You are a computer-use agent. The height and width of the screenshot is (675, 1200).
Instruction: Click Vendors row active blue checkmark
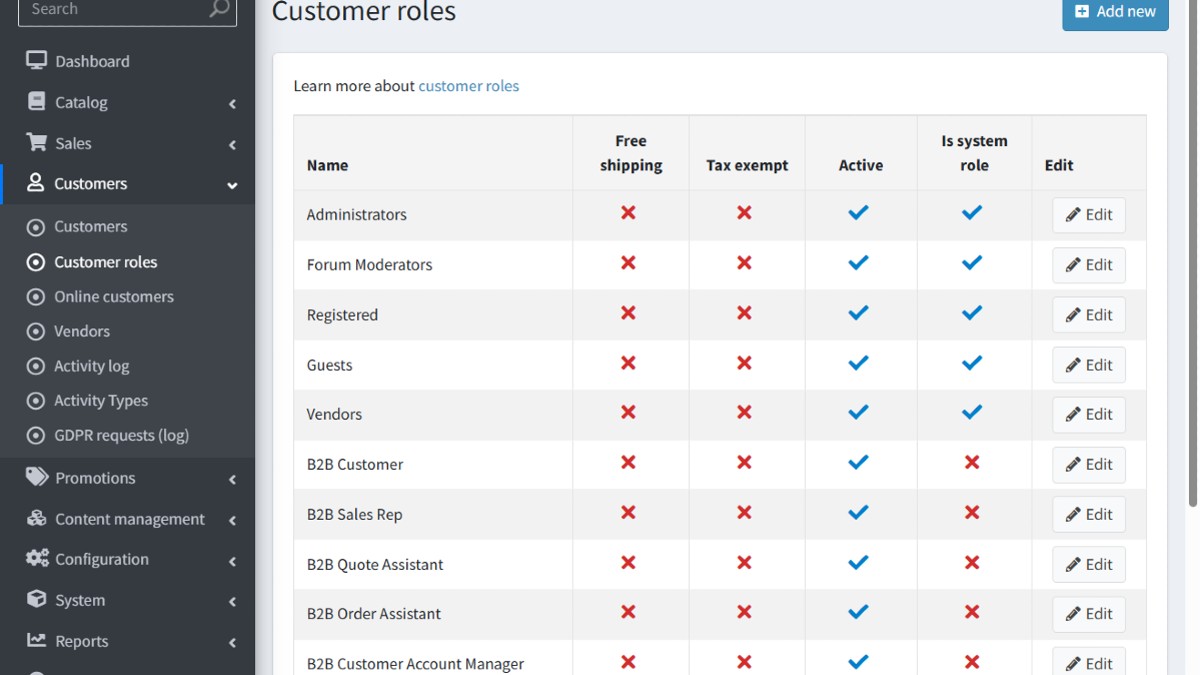click(858, 412)
